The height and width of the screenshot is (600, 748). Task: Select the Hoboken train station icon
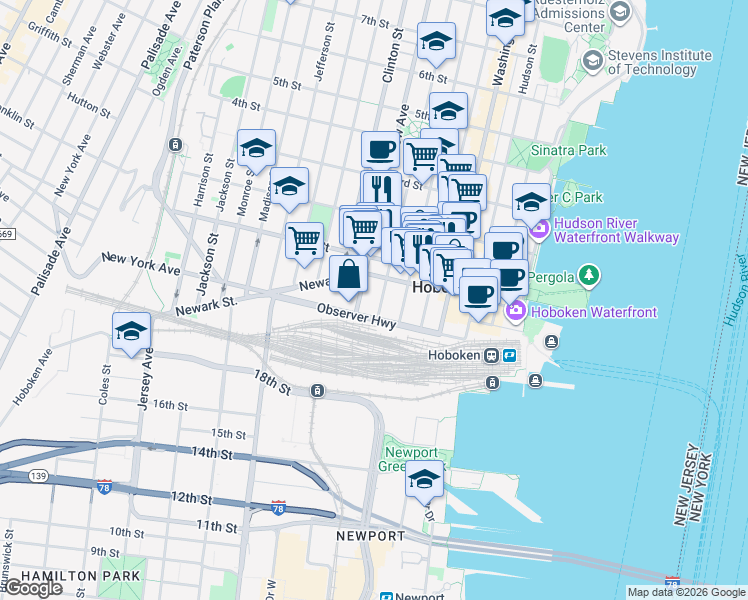[491, 355]
